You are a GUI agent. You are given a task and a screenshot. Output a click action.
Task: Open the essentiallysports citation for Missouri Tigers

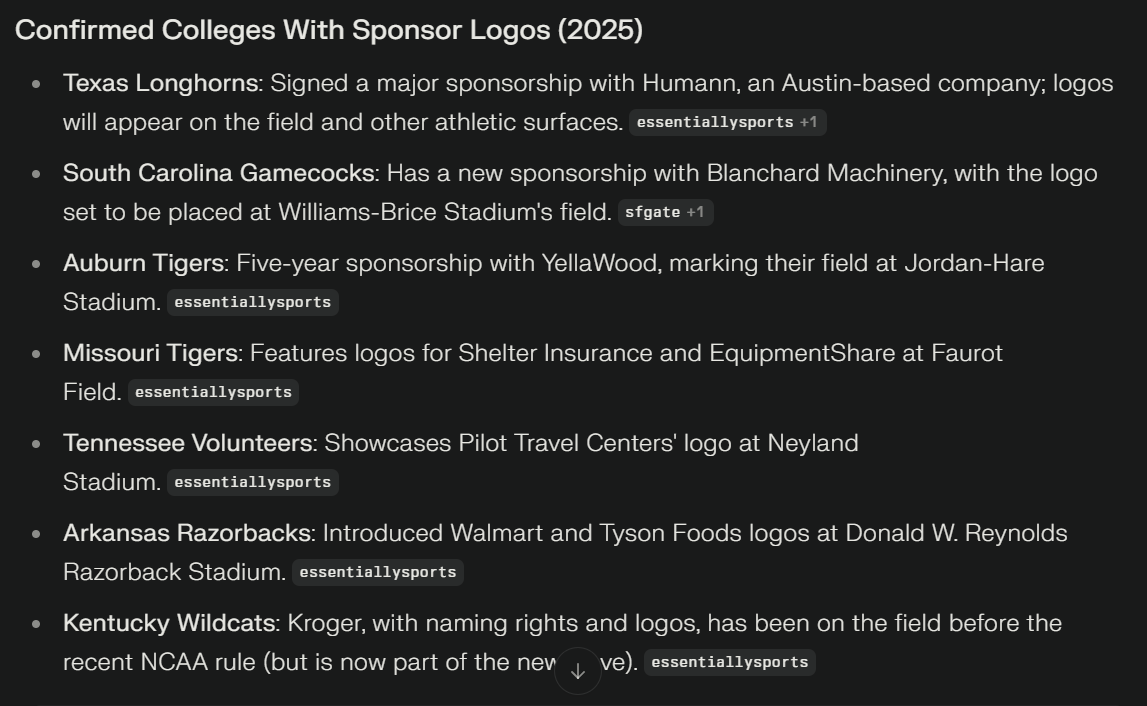[x=213, y=392]
